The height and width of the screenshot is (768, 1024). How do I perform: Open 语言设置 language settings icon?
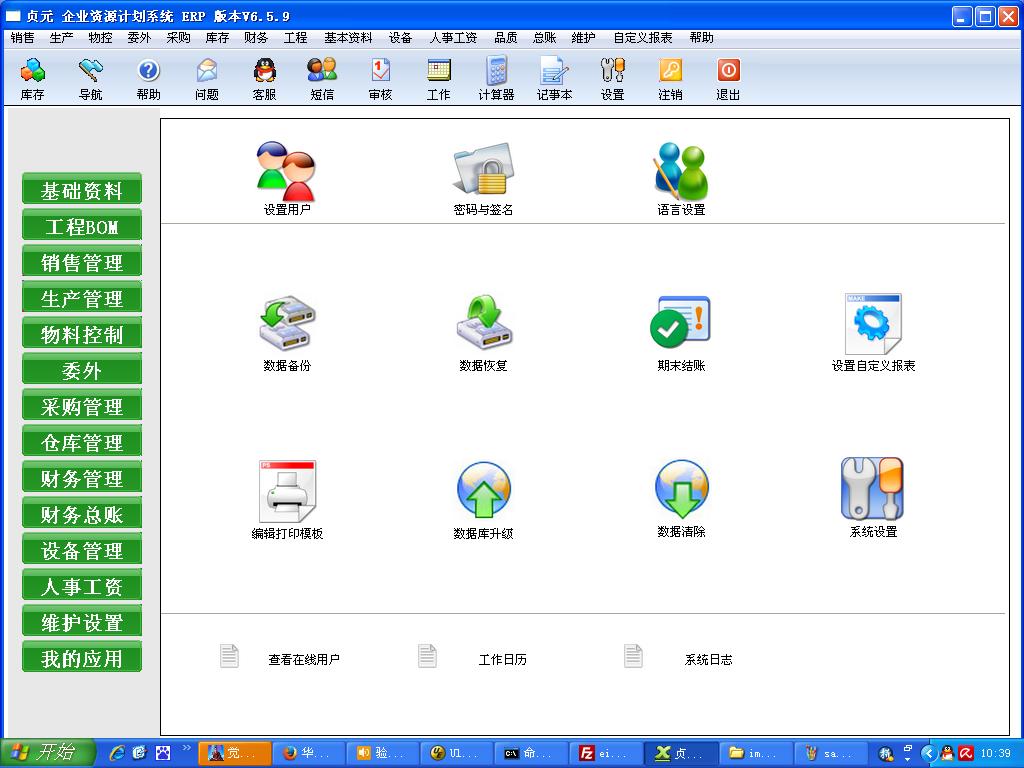(x=681, y=179)
